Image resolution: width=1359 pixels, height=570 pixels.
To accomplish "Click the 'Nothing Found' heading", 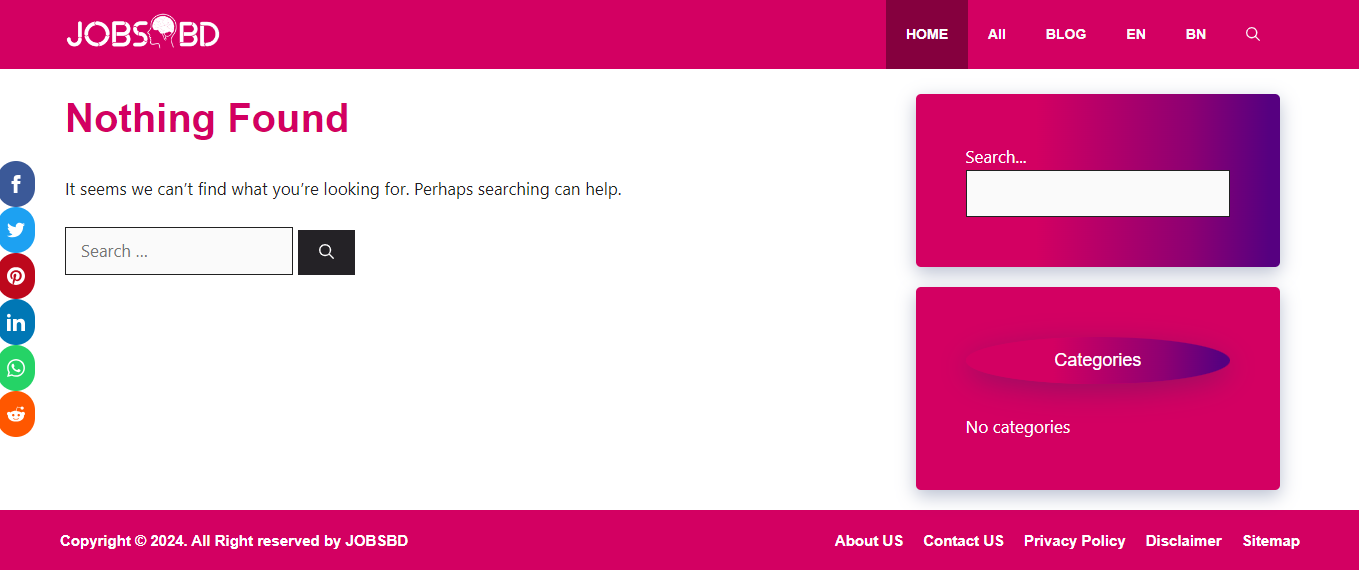I will tap(207, 118).
